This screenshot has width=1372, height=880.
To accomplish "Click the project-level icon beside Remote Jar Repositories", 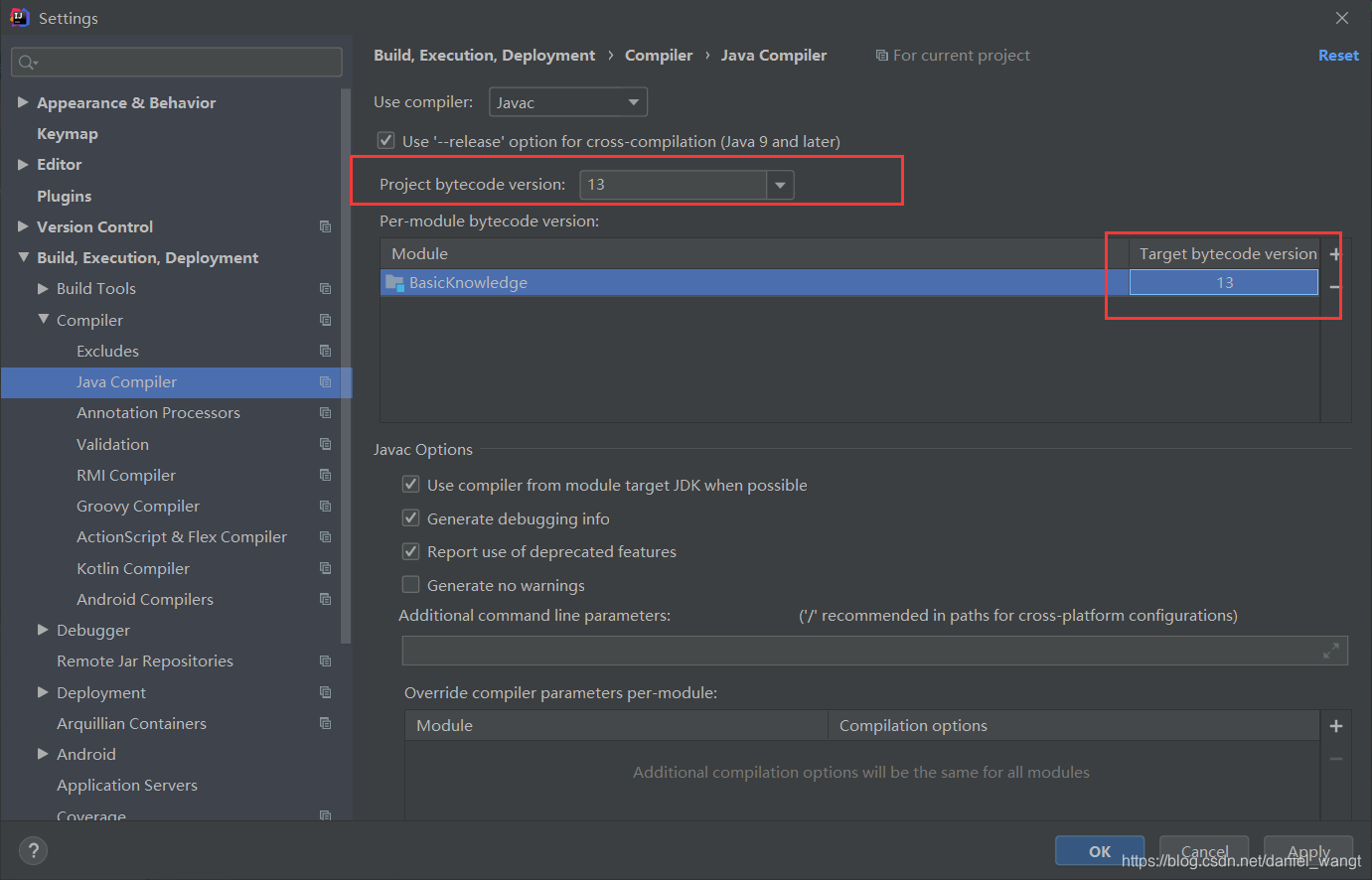I will pos(325,660).
